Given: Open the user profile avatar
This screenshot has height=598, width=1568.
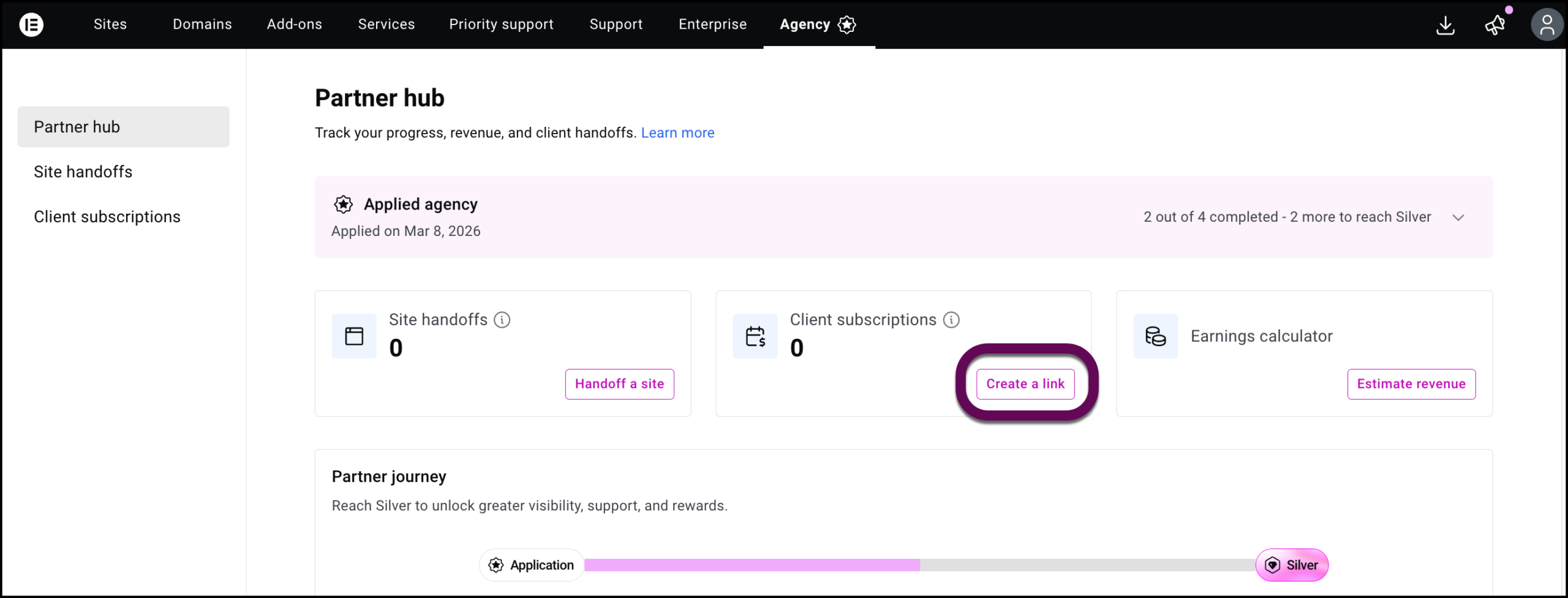Looking at the screenshot, I should click(1547, 25).
